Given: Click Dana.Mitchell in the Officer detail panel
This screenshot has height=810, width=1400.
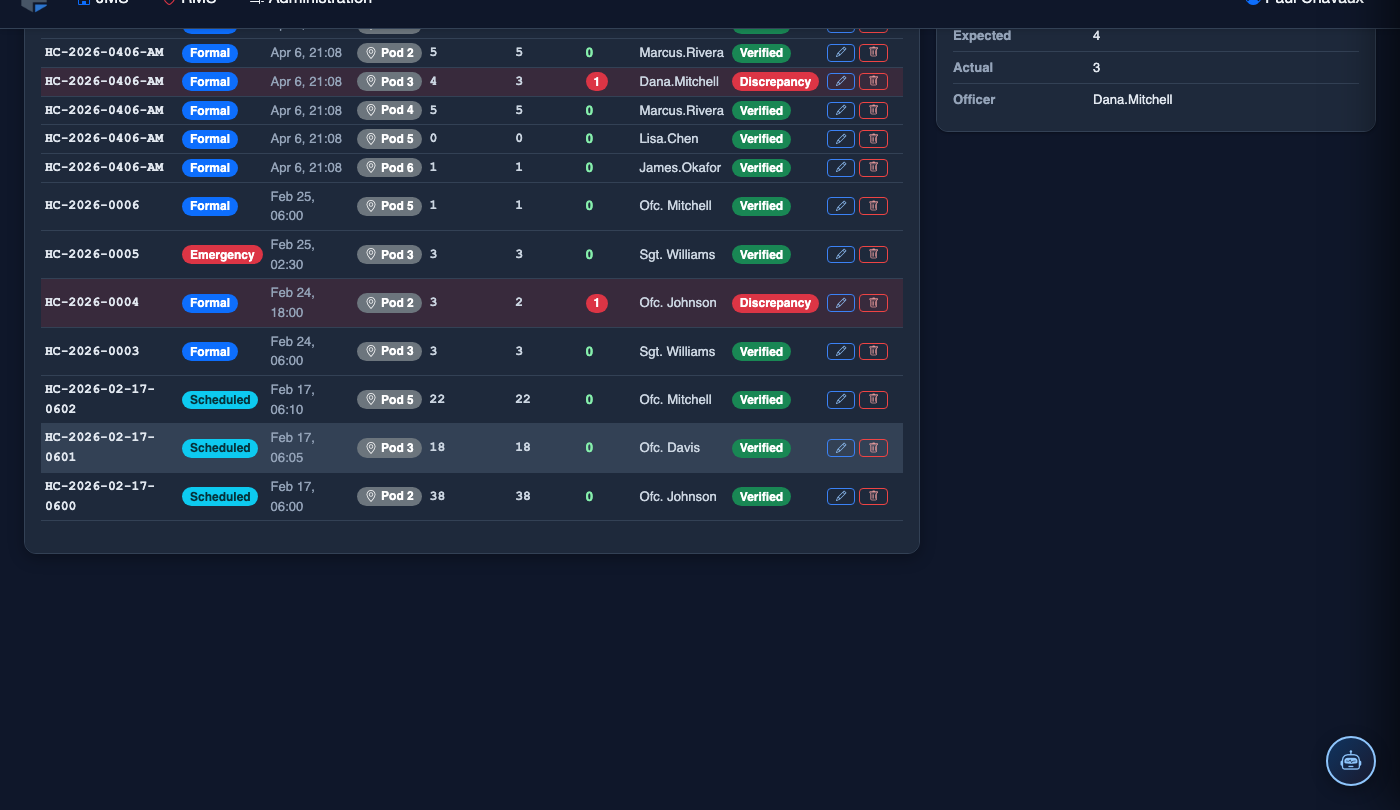Looking at the screenshot, I should (x=1133, y=100).
